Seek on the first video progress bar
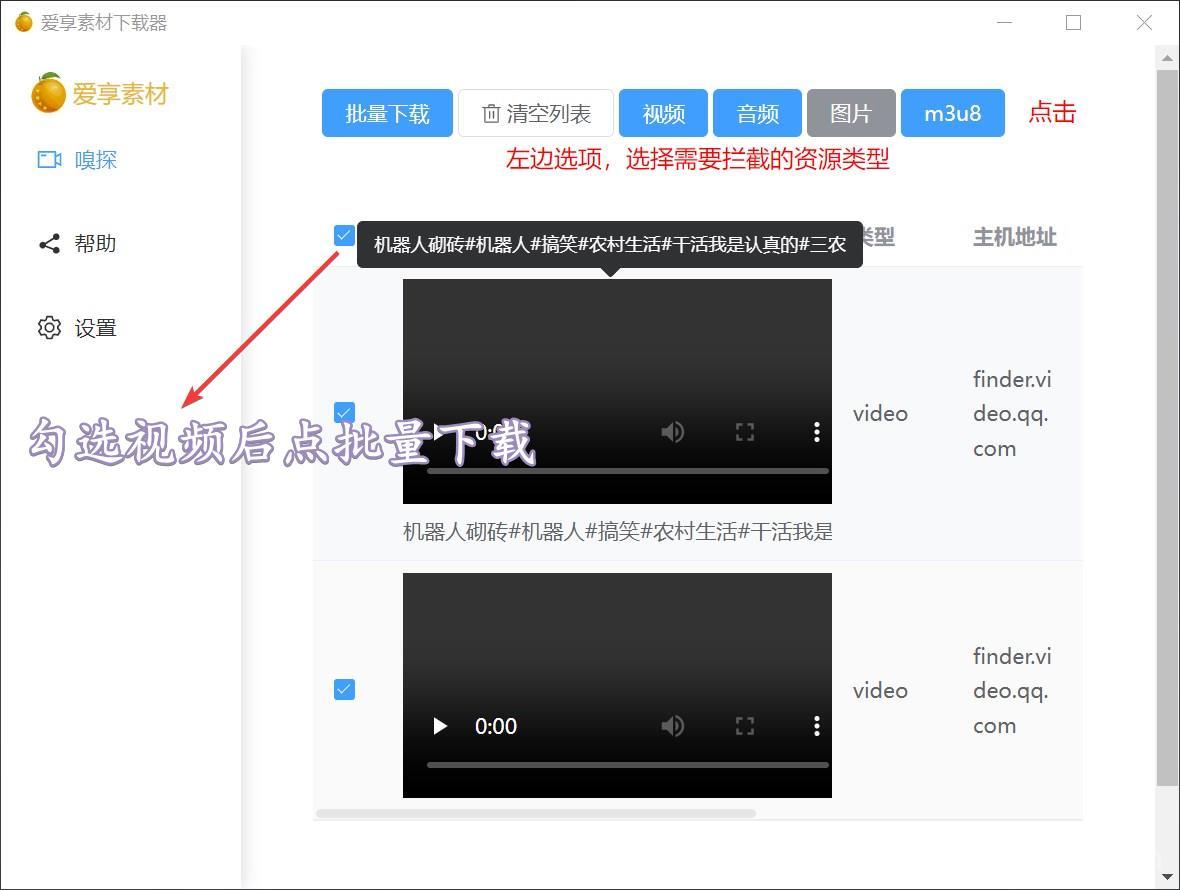 point(628,471)
